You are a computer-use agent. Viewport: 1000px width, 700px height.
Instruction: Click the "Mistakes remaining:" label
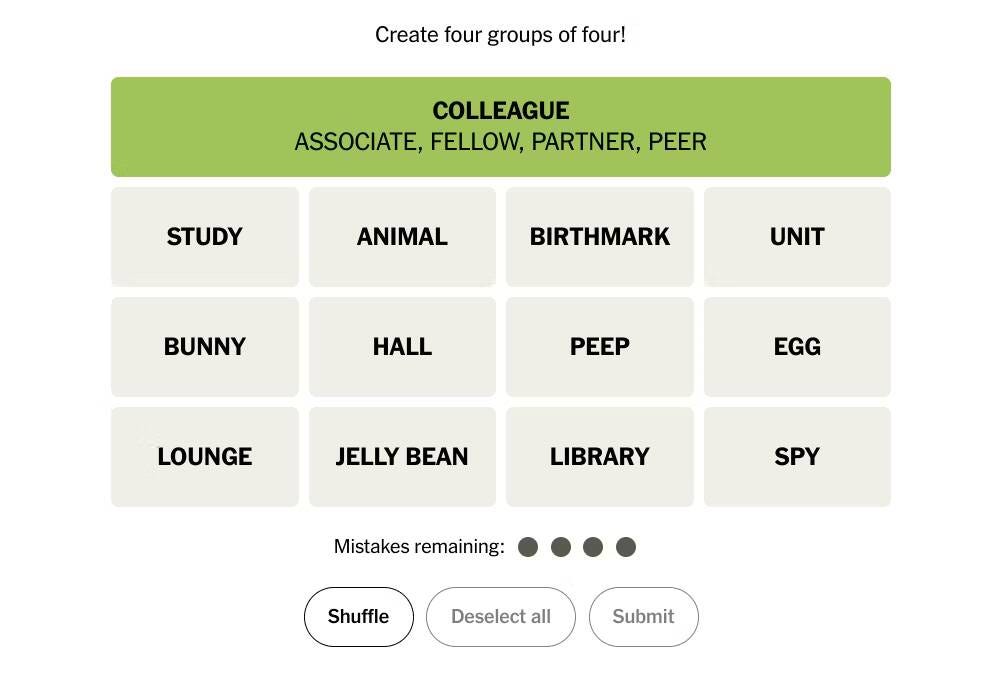click(419, 547)
